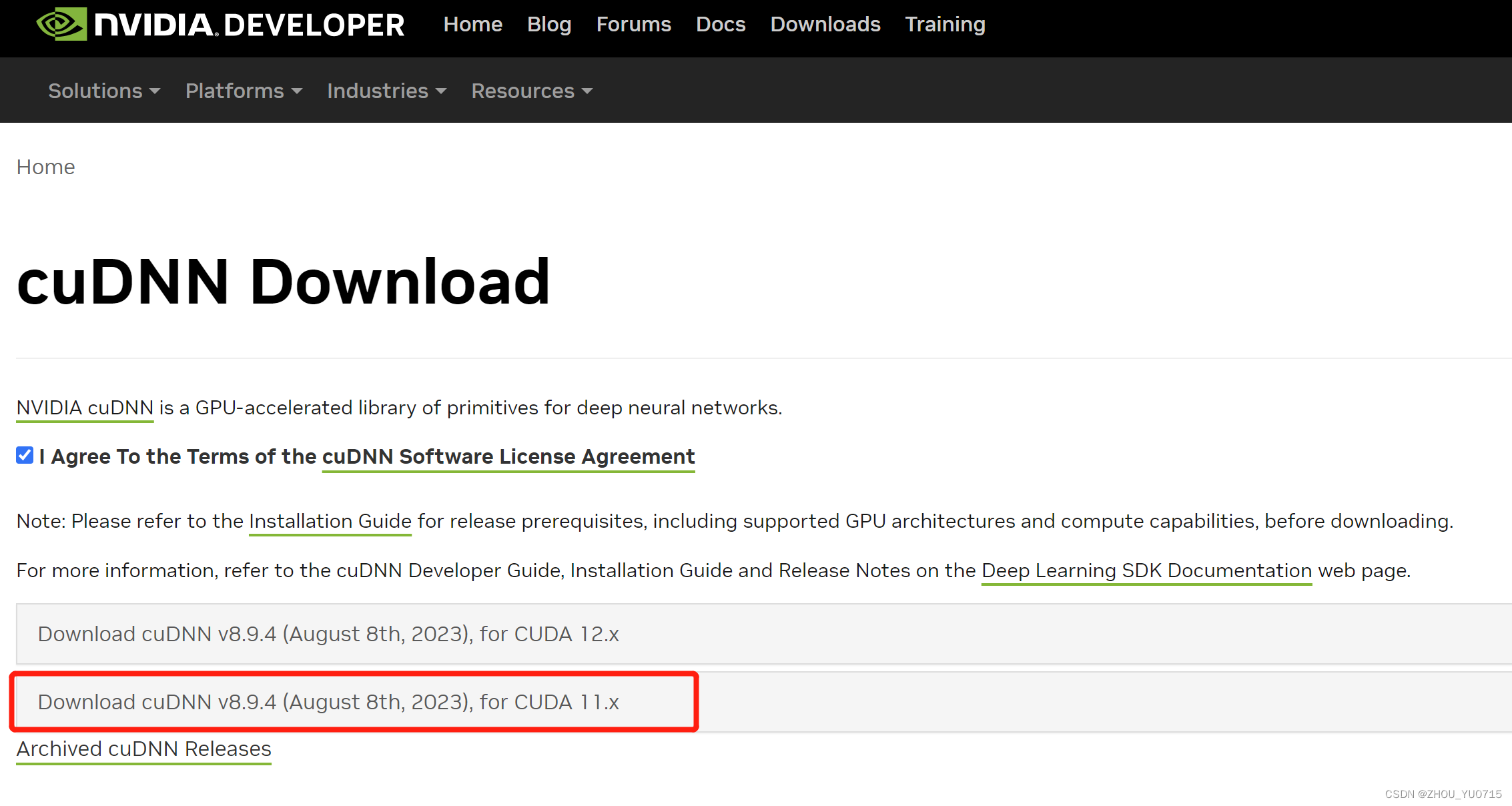Open the Installation Guide link
This screenshot has height=806, width=1512.
pos(330,521)
